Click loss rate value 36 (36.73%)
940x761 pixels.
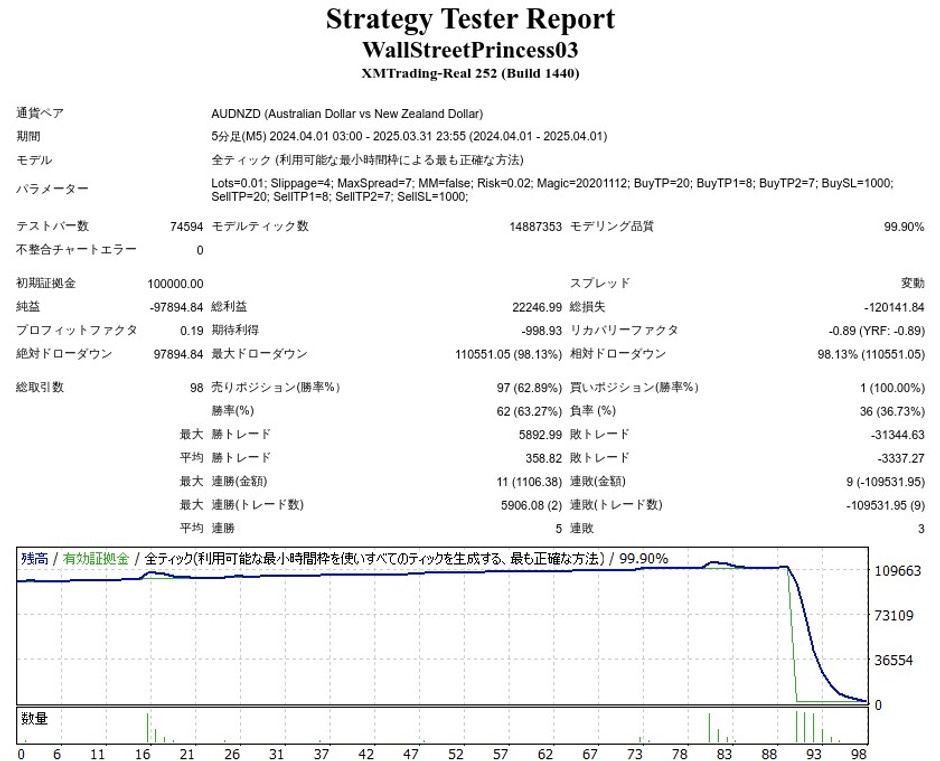click(x=892, y=411)
